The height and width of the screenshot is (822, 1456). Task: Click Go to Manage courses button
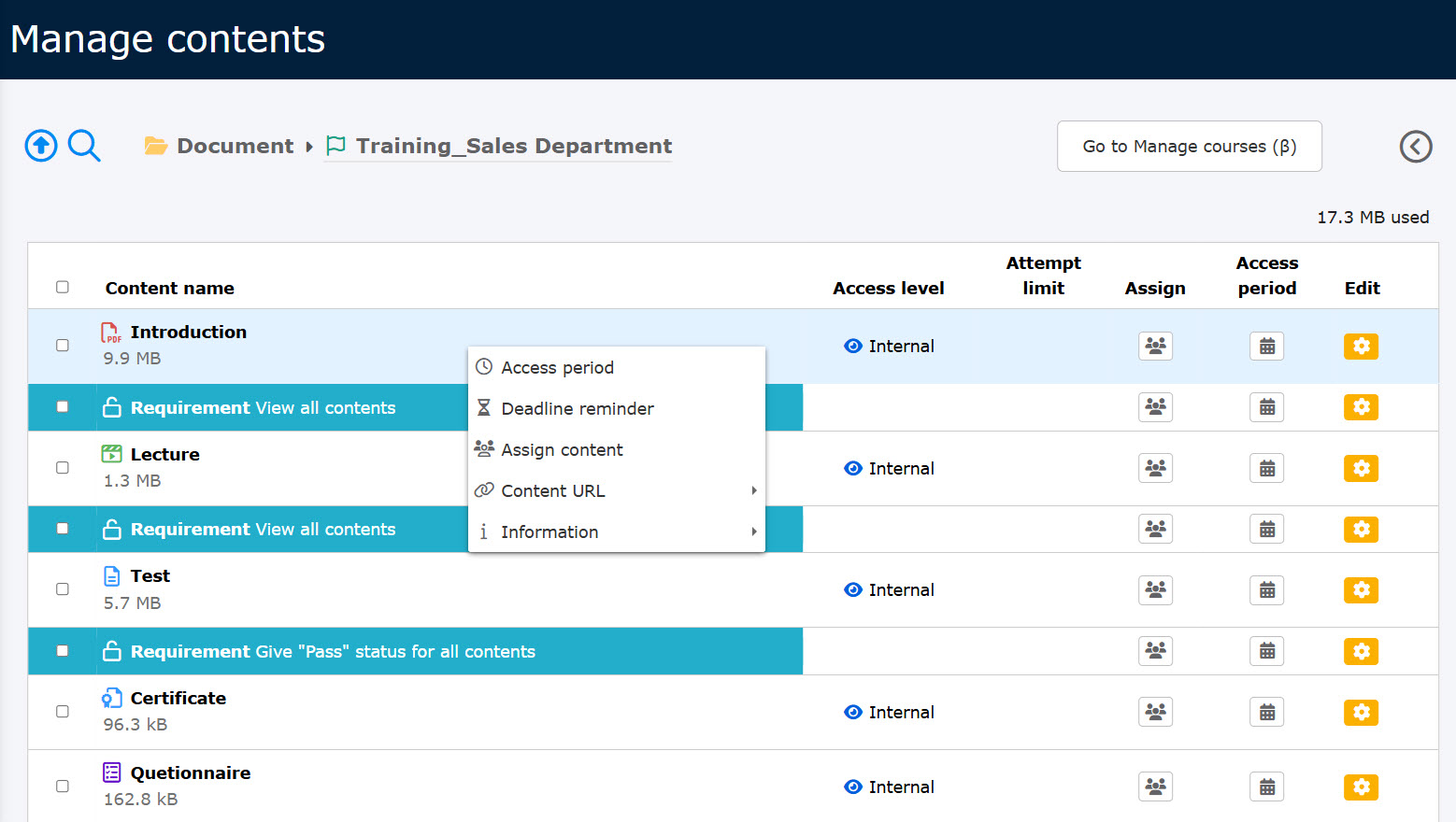tap(1189, 147)
